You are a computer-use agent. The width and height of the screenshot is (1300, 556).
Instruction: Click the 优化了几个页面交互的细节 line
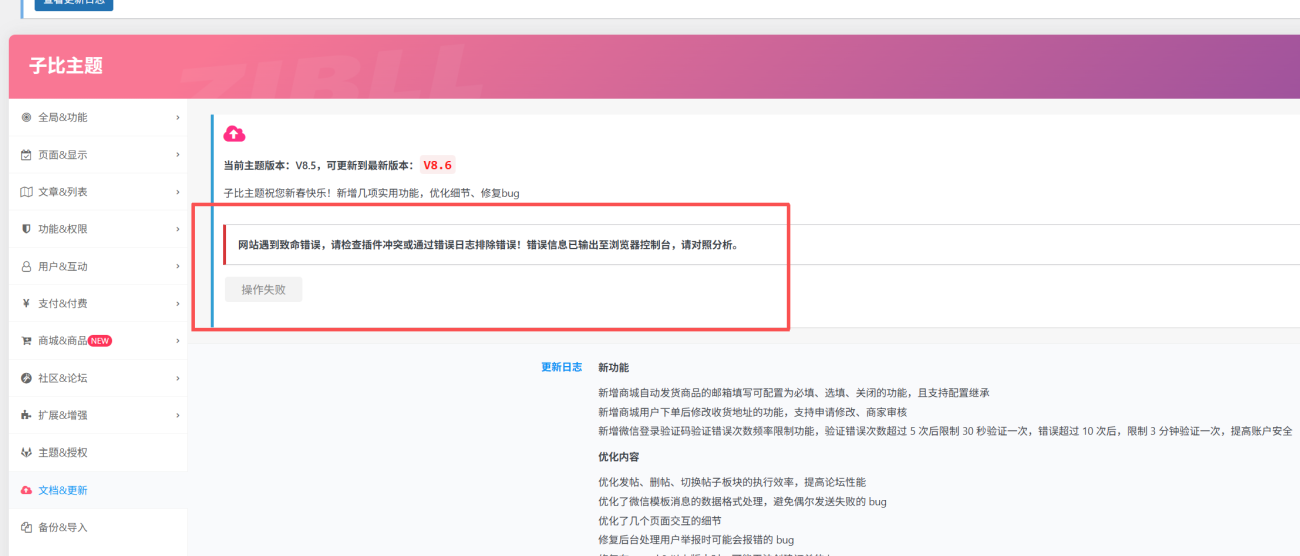[x=660, y=521]
